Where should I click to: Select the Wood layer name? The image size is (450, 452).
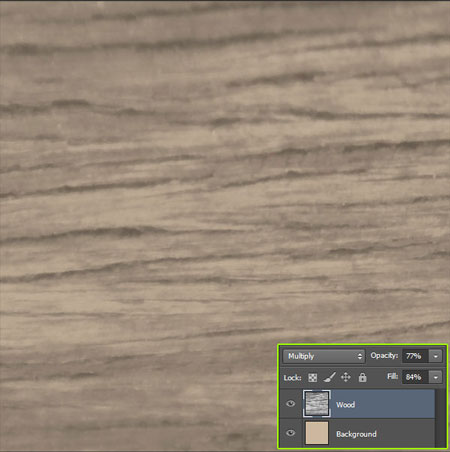click(x=345, y=405)
